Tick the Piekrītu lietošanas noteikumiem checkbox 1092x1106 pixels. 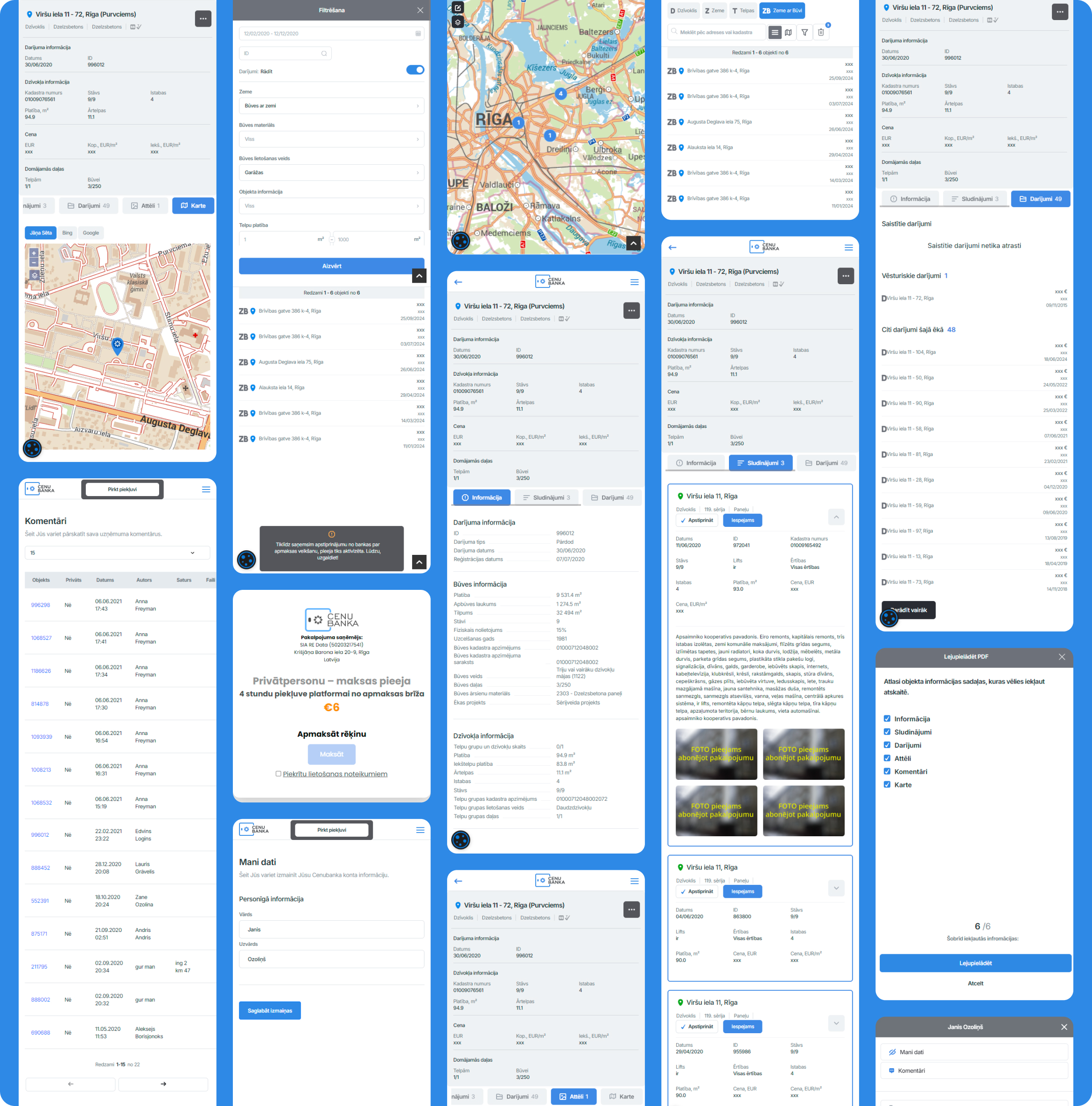pos(278,773)
